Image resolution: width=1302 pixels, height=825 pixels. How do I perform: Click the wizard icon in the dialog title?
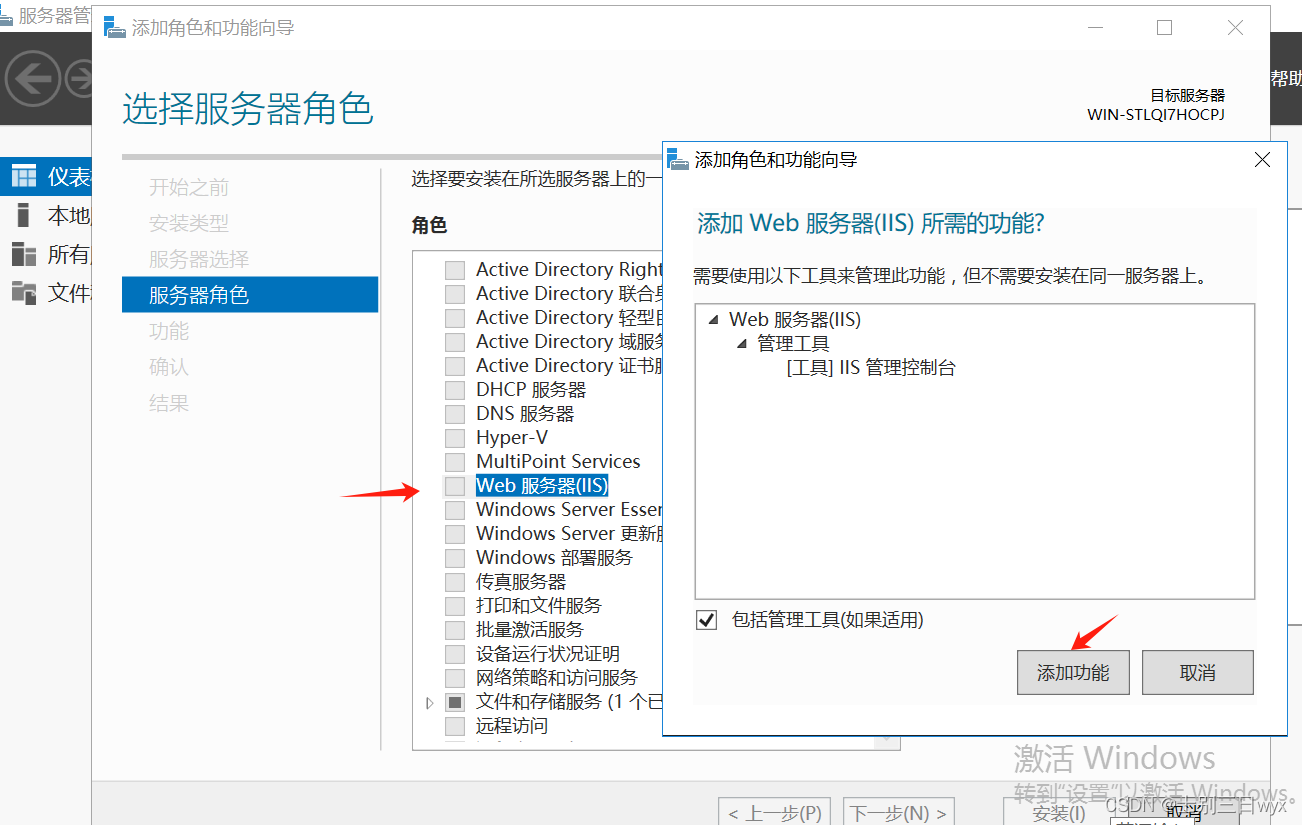(116, 28)
